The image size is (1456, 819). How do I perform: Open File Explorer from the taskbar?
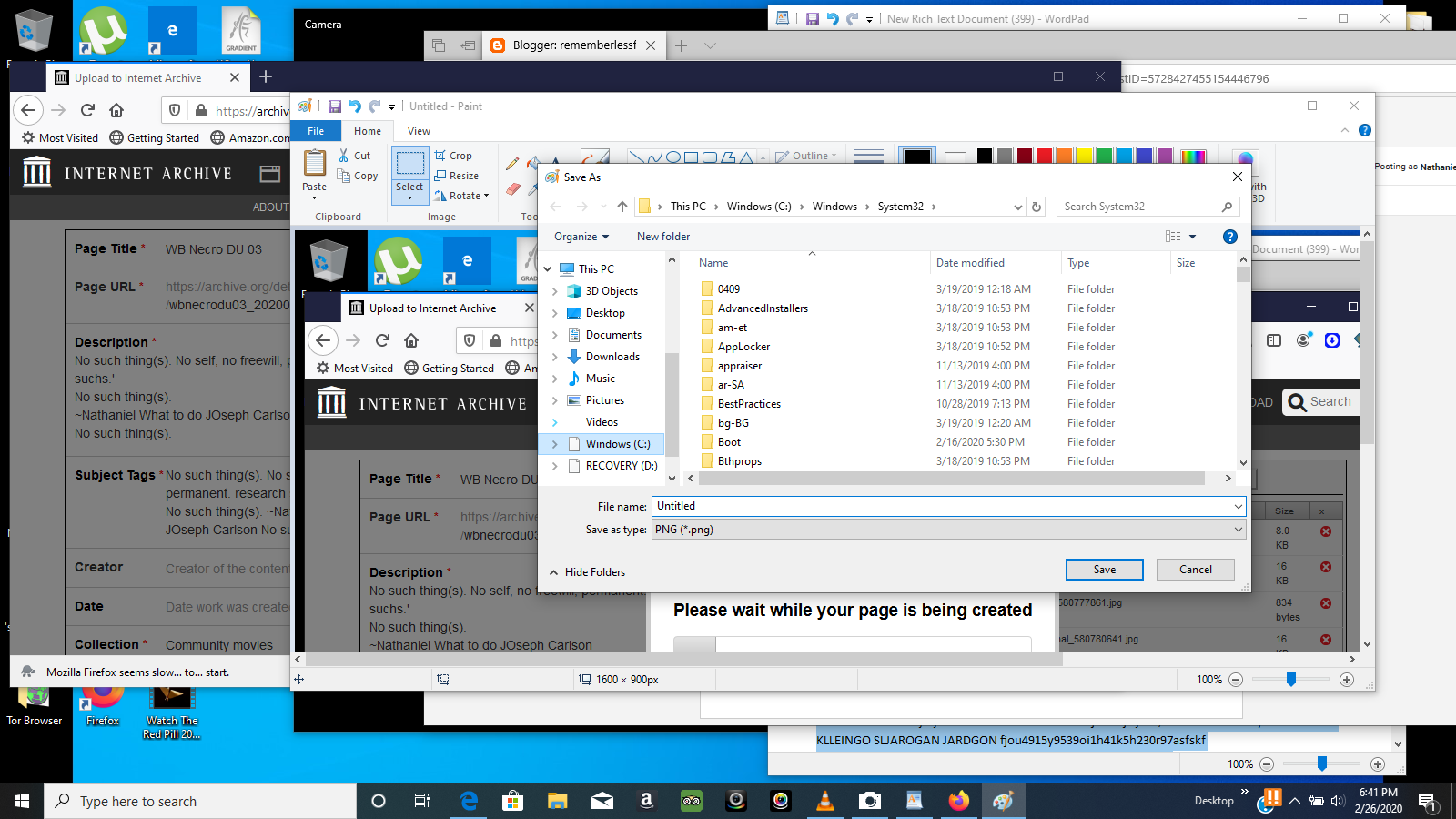pyautogui.click(x=558, y=801)
